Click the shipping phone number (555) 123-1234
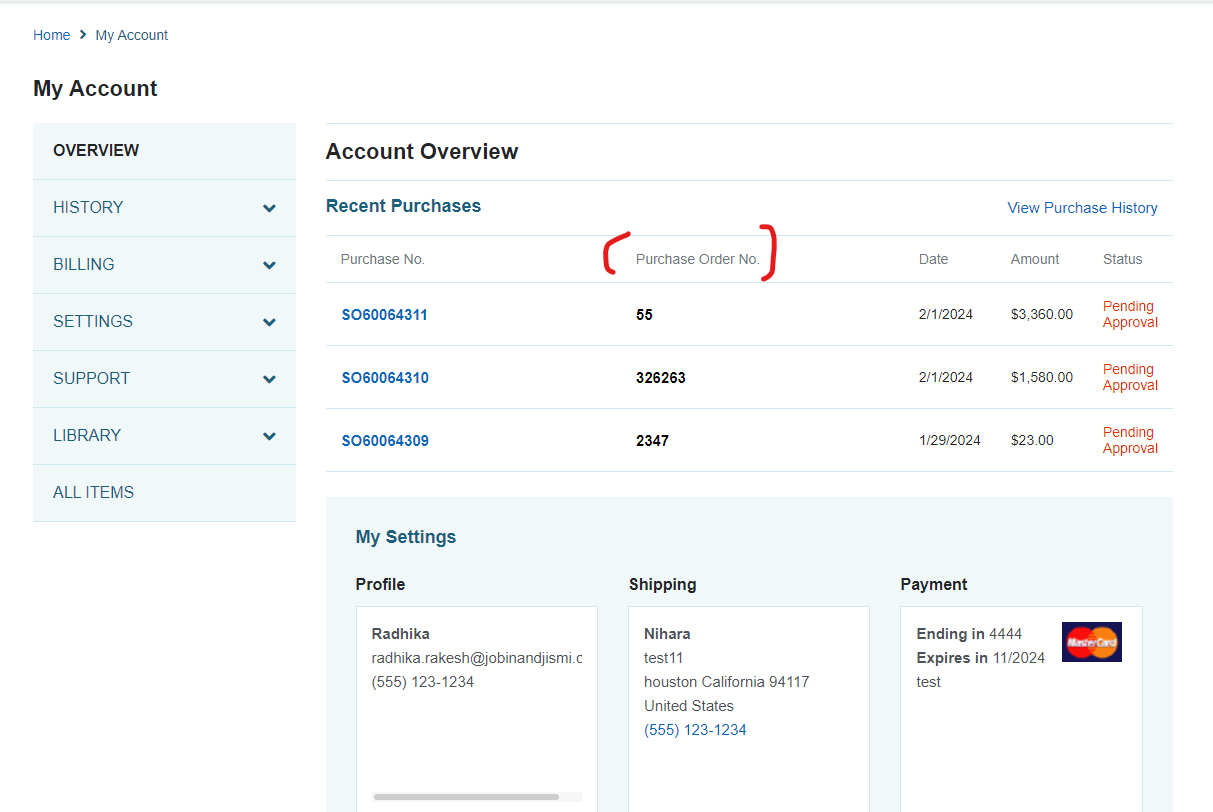The width and height of the screenshot is (1213, 812). tap(695, 730)
